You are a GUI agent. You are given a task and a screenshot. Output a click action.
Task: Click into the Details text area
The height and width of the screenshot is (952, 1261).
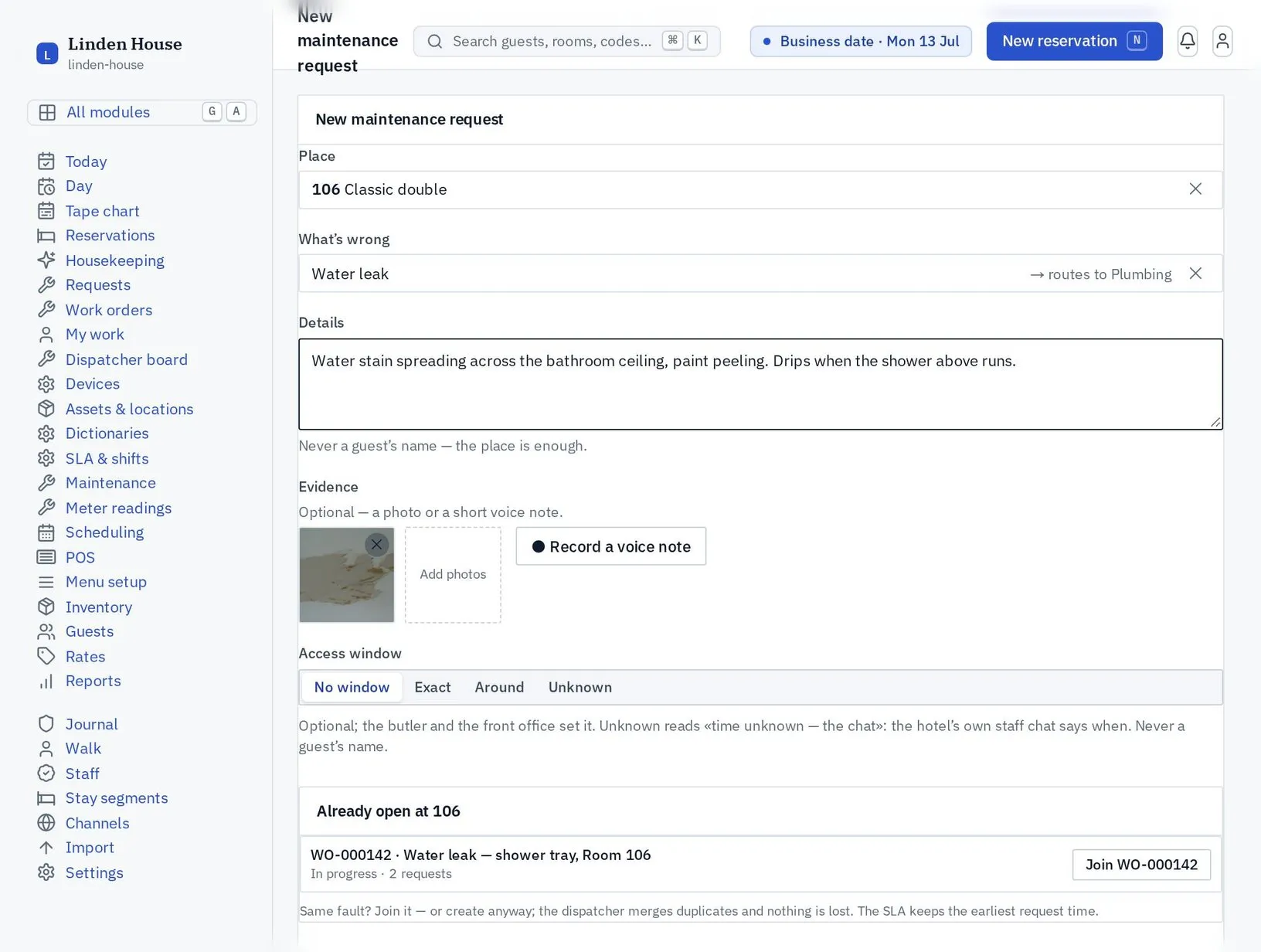coord(760,384)
